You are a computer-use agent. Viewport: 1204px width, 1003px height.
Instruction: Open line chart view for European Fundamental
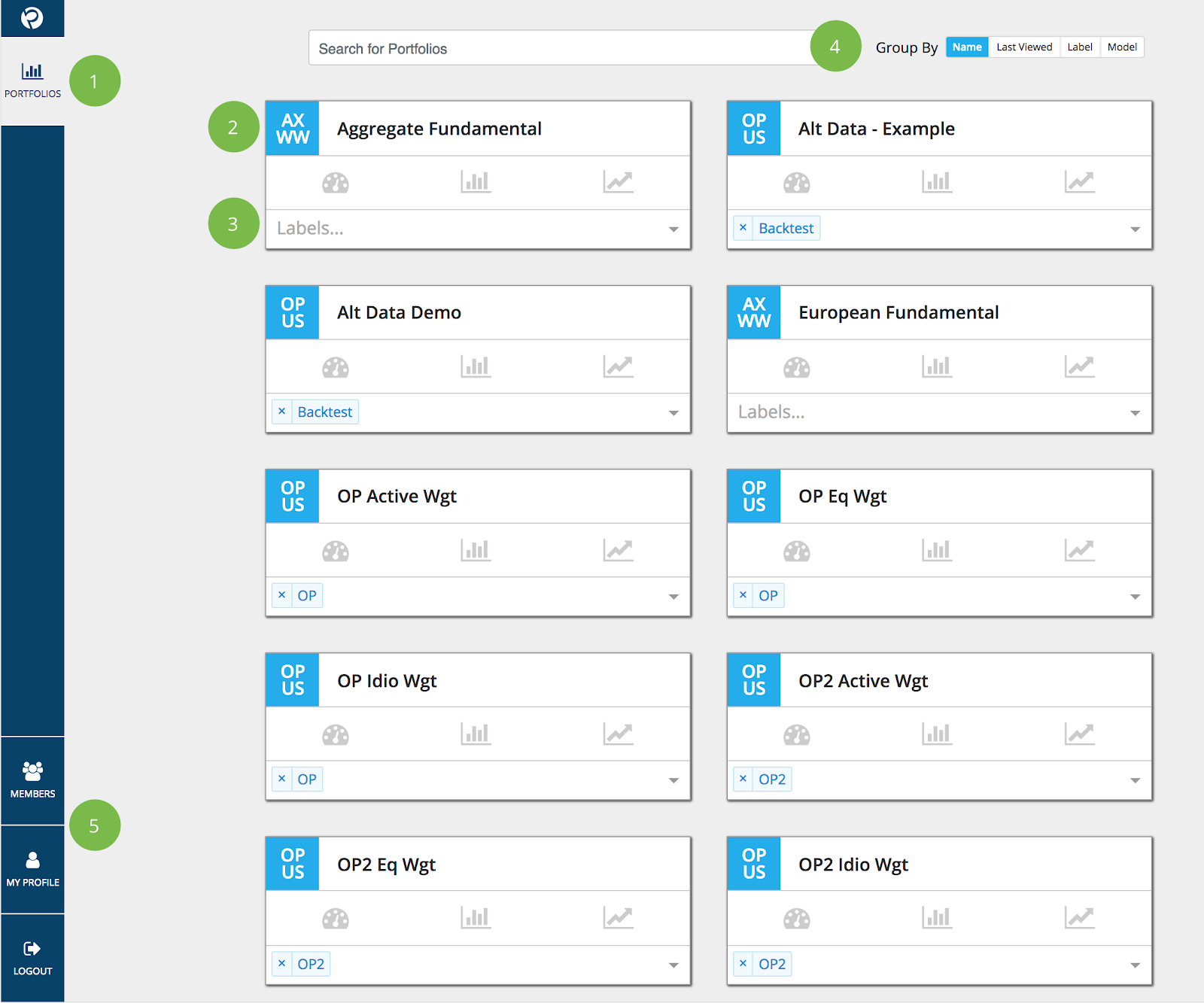click(1079, 367)
